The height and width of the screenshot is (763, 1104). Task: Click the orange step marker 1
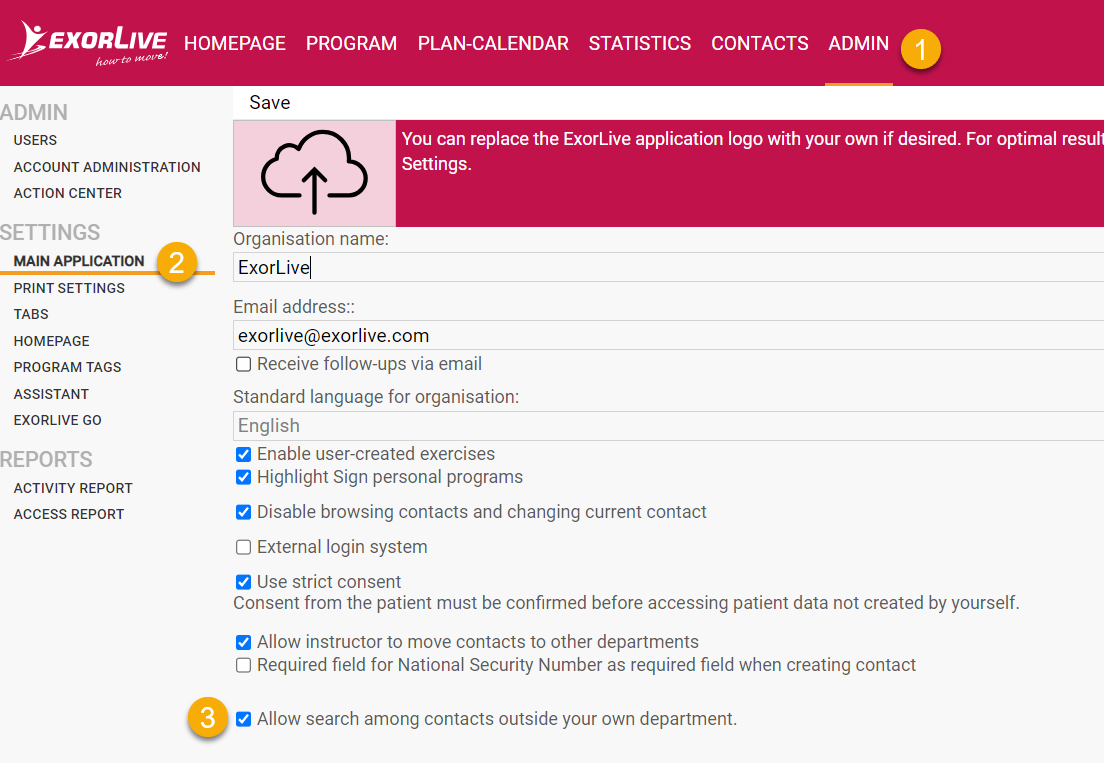[x=921, y=48]
